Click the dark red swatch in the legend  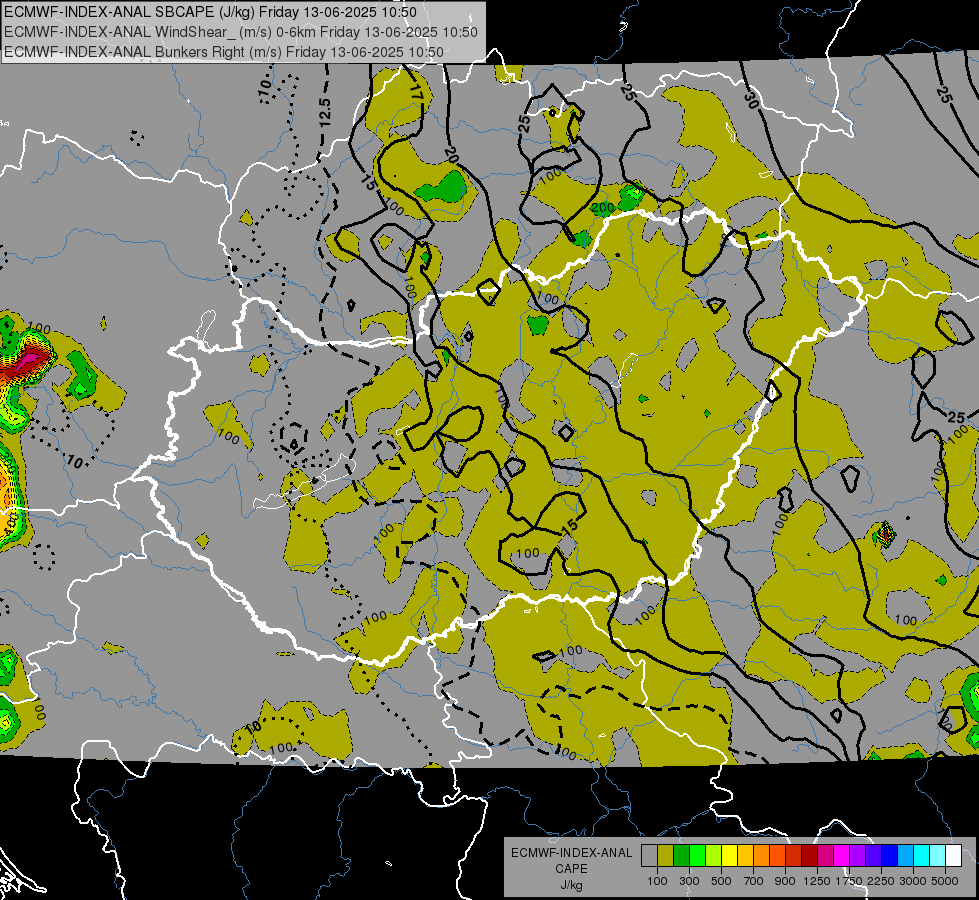tap(809, 856)
